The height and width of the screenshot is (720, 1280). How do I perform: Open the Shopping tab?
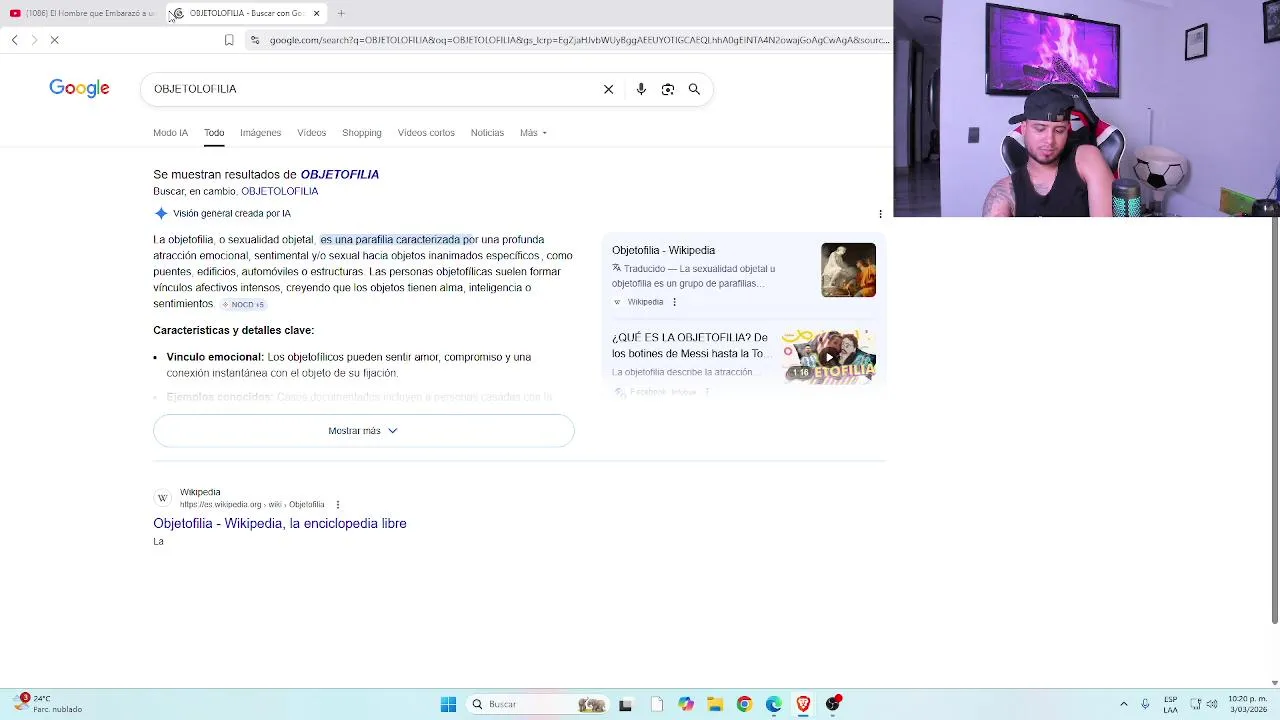point(361,133)
